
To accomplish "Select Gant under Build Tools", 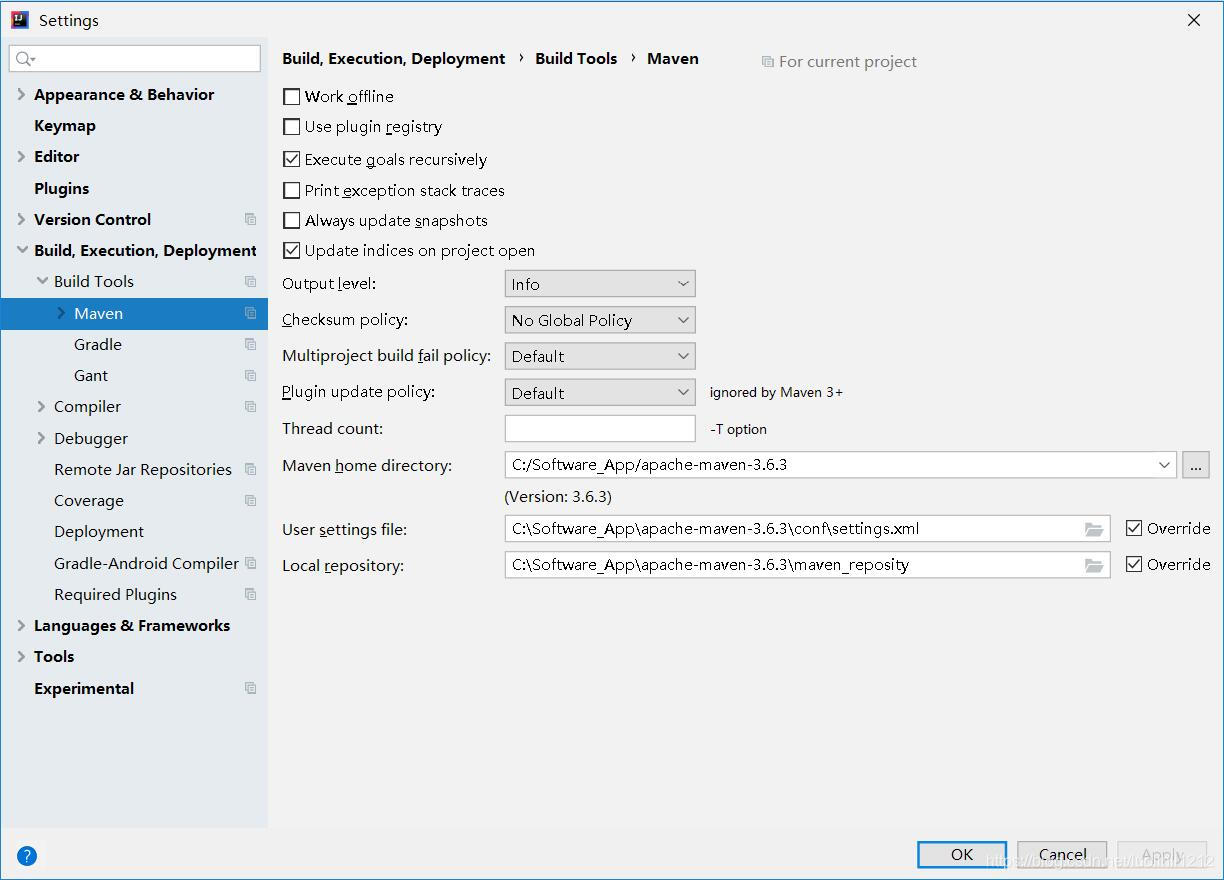I will click(91, 375).
